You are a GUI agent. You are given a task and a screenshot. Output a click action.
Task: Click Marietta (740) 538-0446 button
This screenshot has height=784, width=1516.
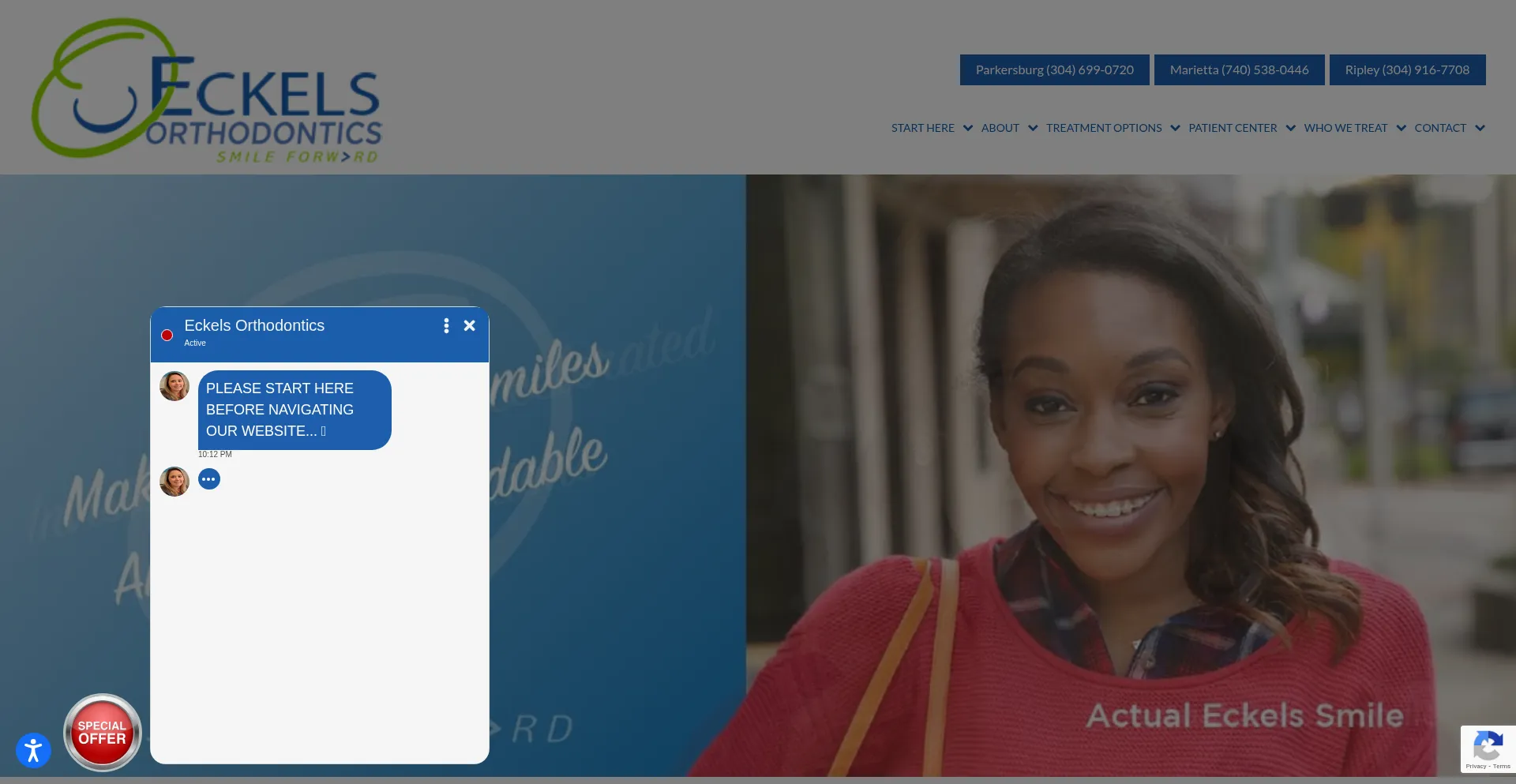pos(1239,70)
